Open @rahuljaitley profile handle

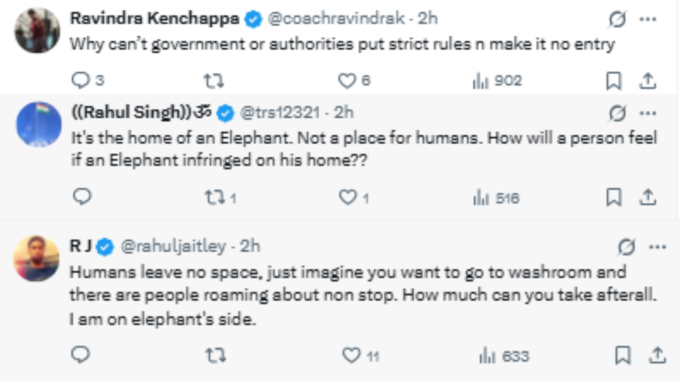click(173, 246)
